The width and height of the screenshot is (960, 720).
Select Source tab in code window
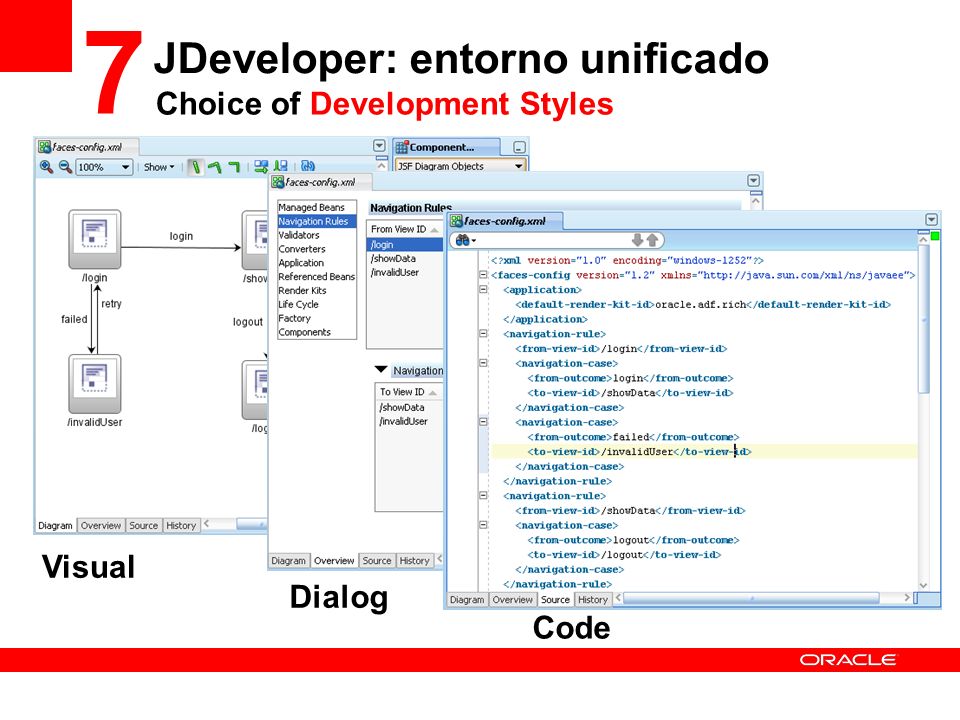tap(555, 600)
